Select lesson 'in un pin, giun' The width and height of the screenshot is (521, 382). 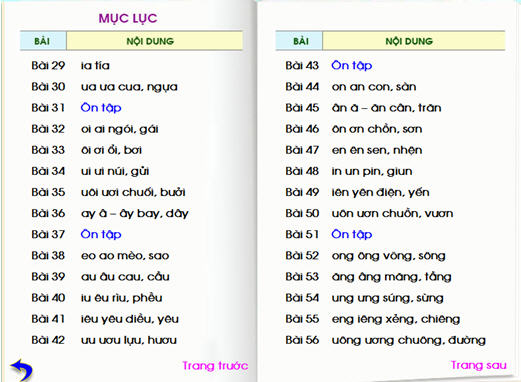(x=372, y=171)
